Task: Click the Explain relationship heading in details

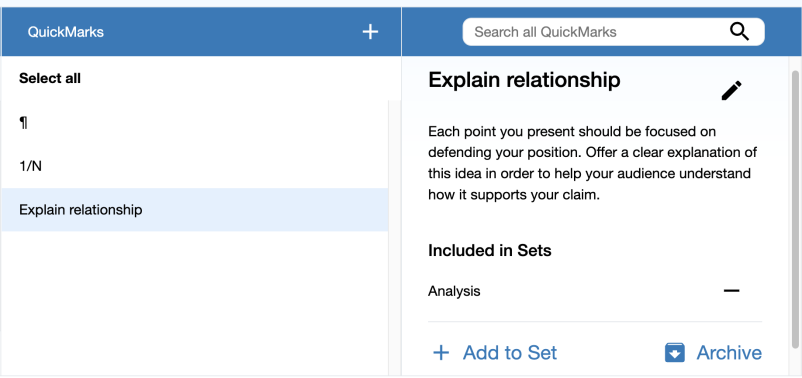Action: point(524,80)
